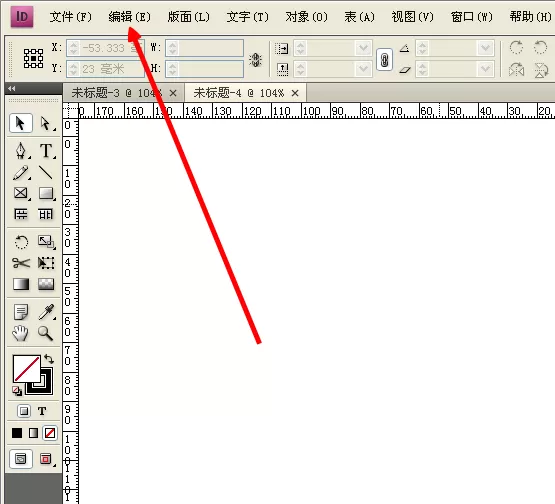555x504 pixels.
Task: Toggle constrain proportions chain for scaling
Action: tap(384, 59)
